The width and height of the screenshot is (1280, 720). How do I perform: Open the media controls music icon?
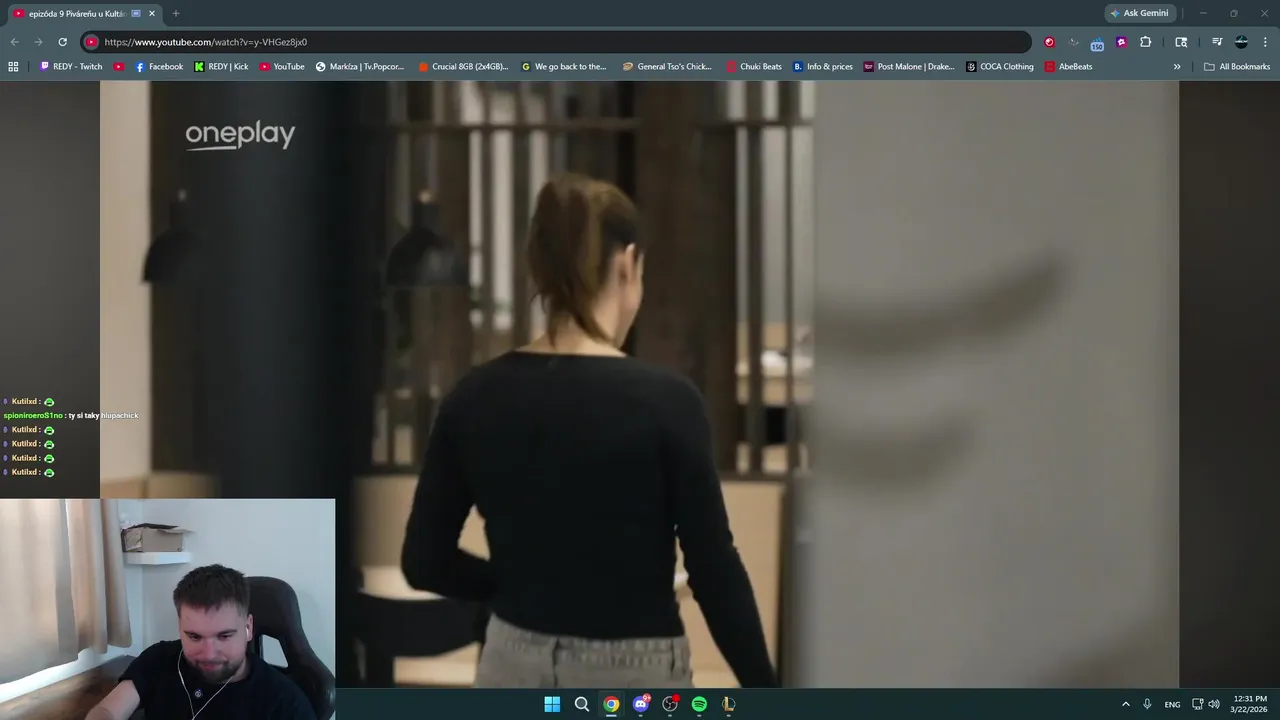tap(1217, 42)
